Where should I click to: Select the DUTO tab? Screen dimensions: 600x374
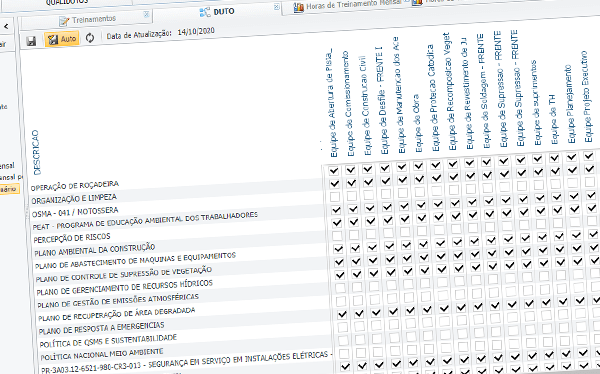[217, 12]
